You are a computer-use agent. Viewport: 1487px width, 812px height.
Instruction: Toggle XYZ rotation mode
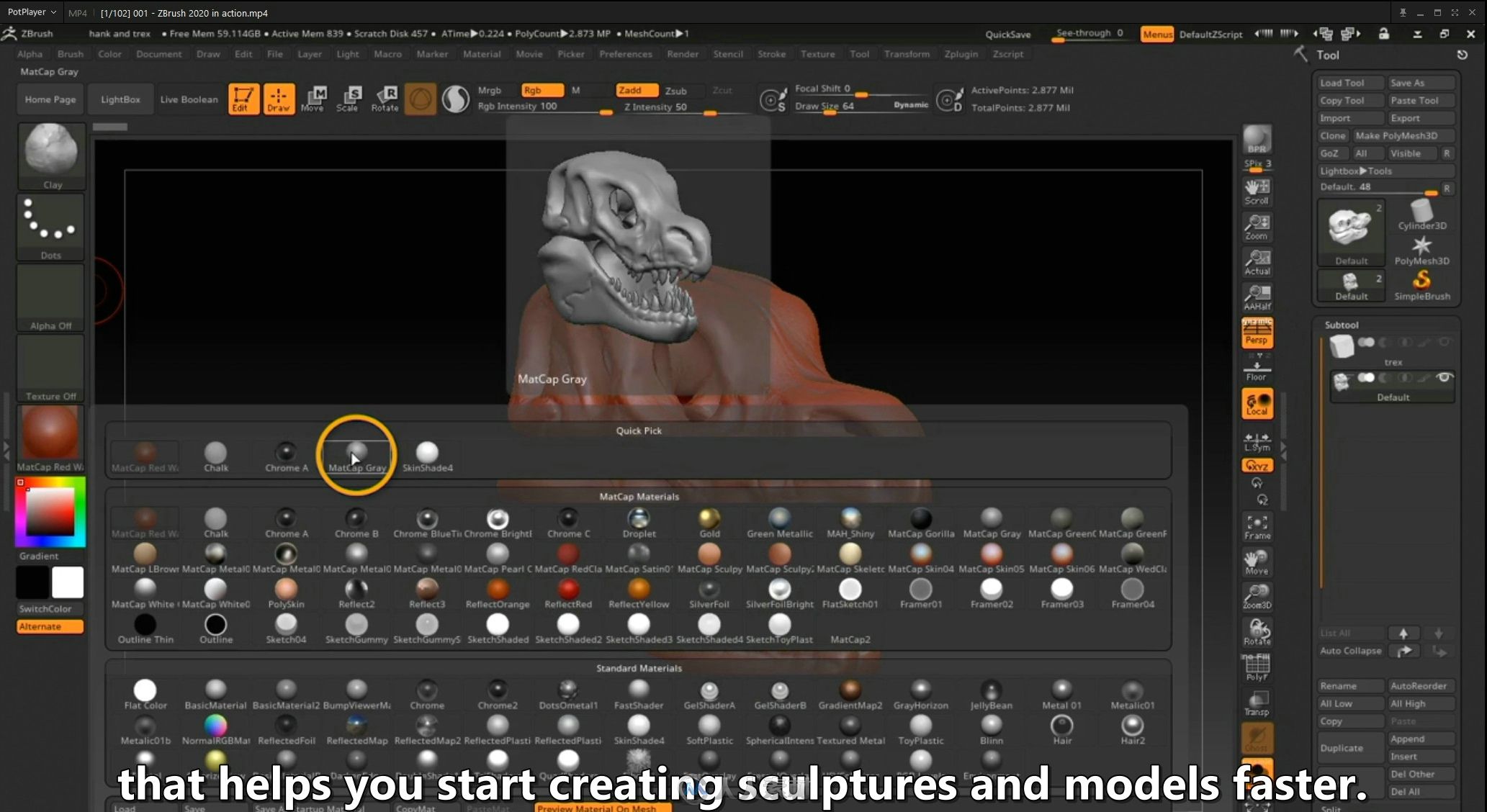[x=1257, y=466]
